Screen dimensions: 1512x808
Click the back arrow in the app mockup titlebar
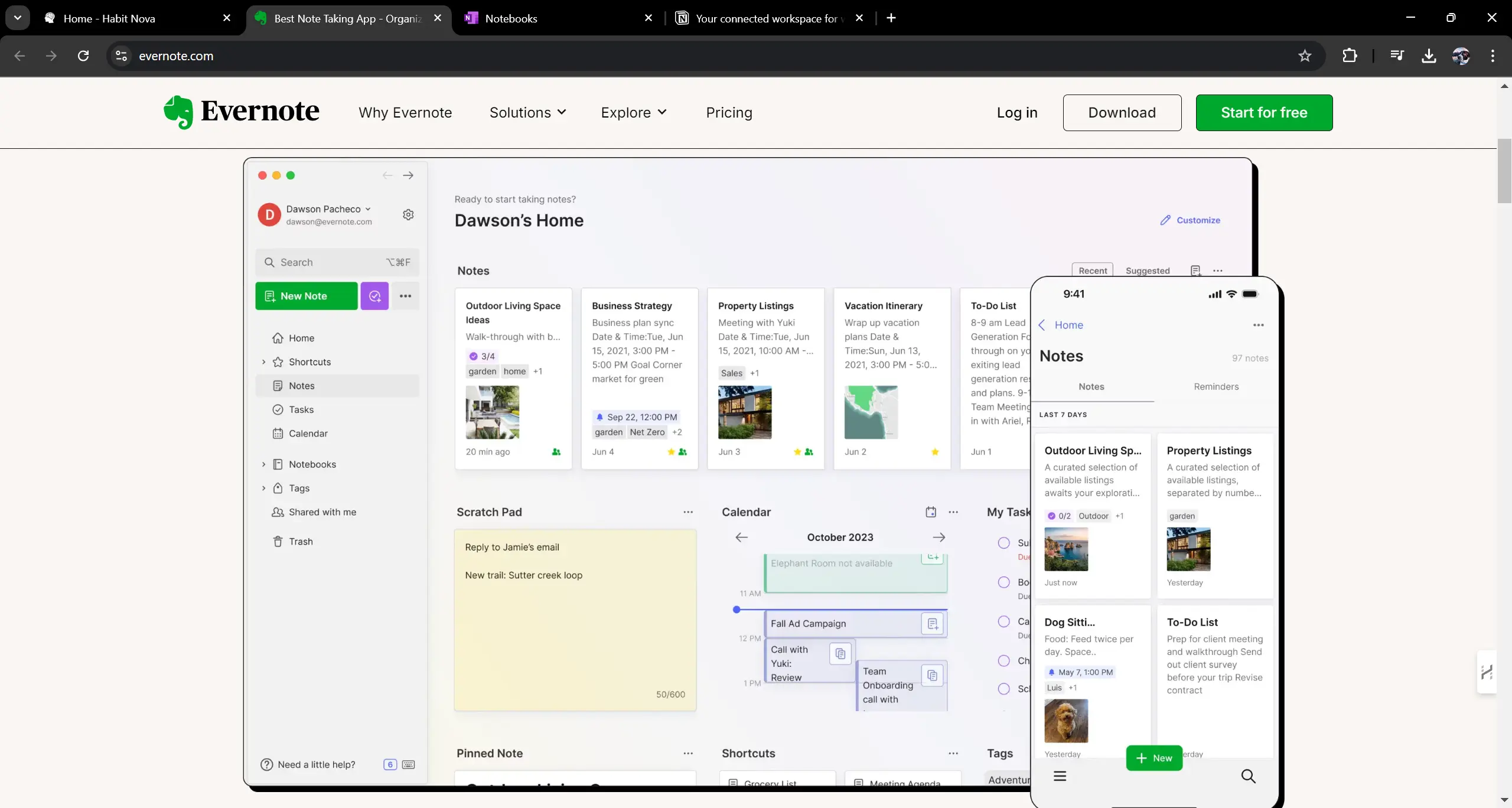[387, 175]
